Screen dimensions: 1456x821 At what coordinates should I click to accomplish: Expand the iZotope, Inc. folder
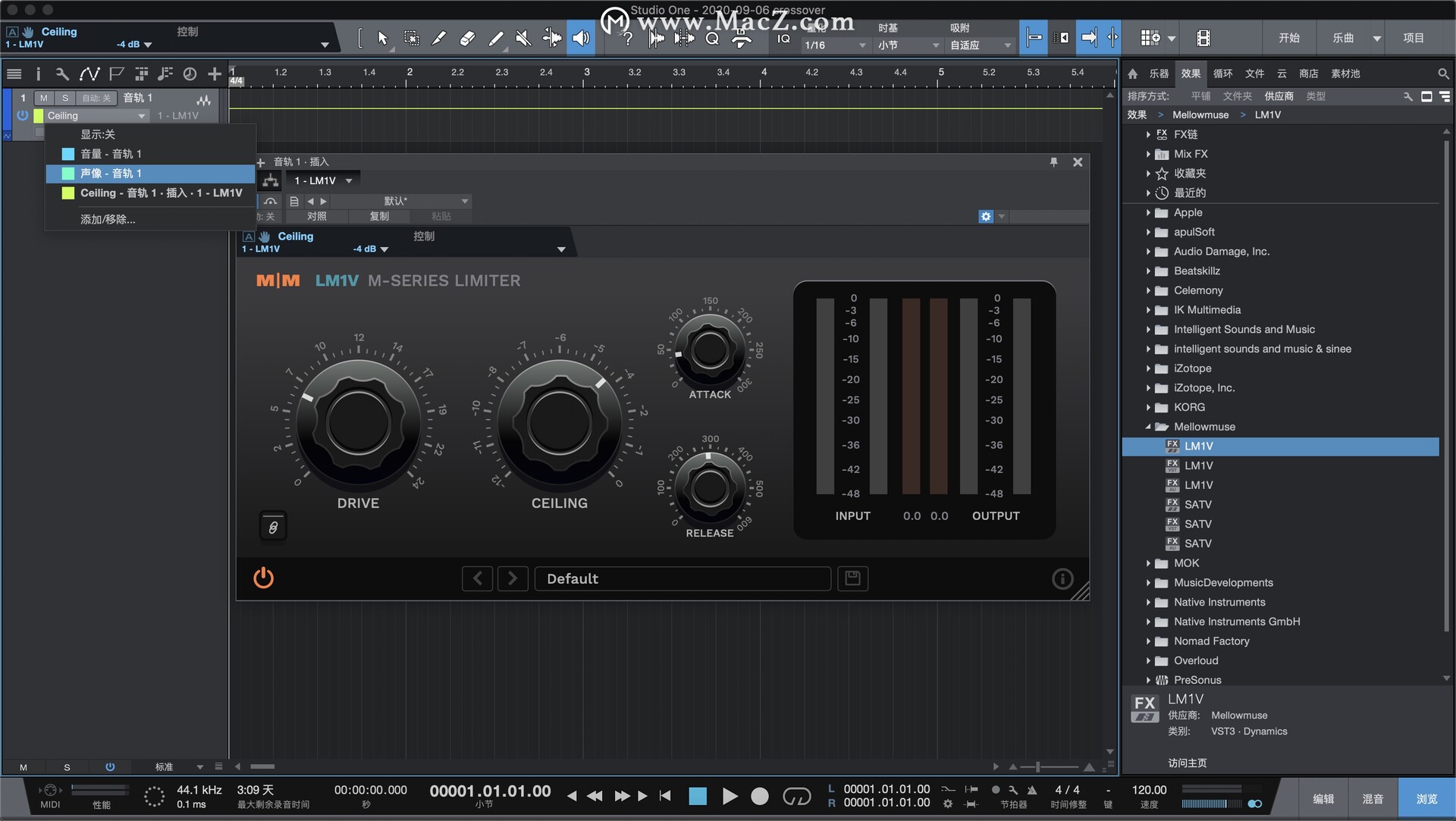tap(1147, 388)
